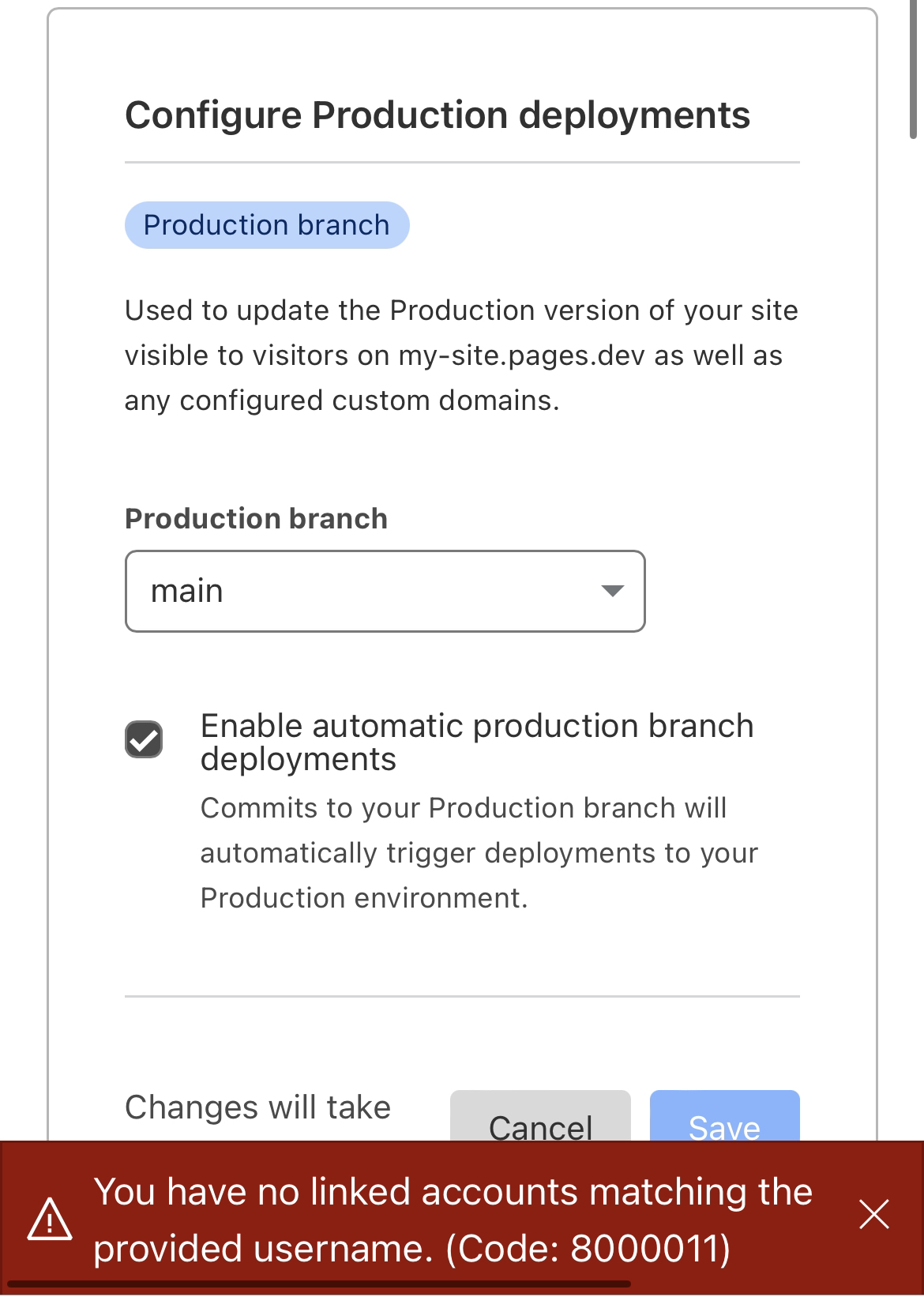
Task: Select the 'main' value in the branch selector
Action: [187, 591]
